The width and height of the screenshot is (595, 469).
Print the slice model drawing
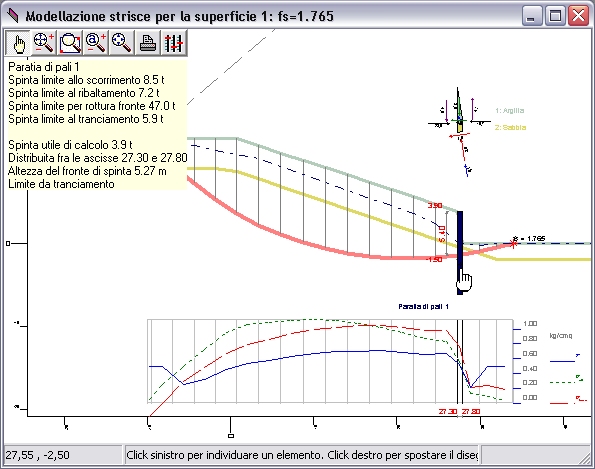coord(147,42)
